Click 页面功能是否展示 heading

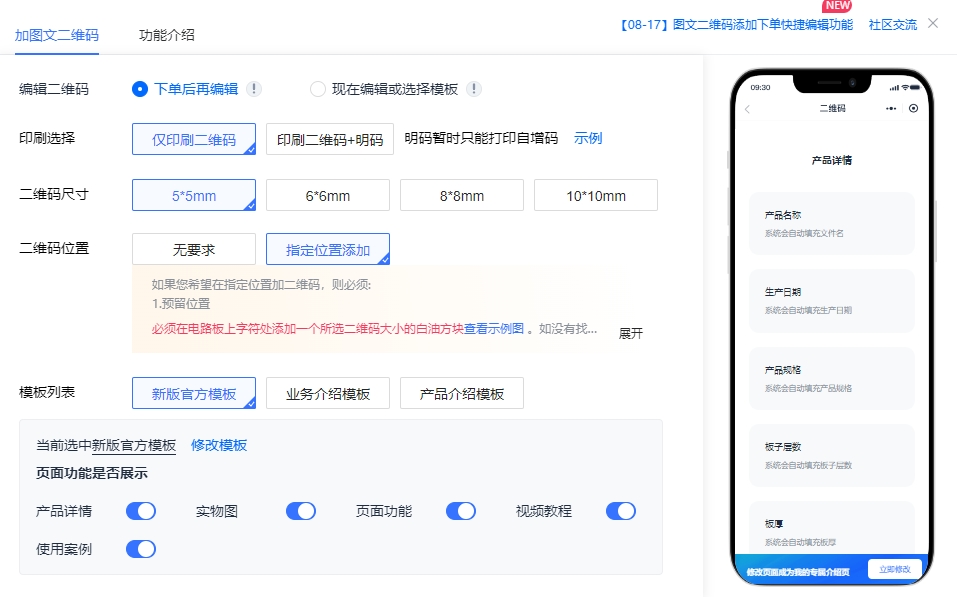click(92, 473)
